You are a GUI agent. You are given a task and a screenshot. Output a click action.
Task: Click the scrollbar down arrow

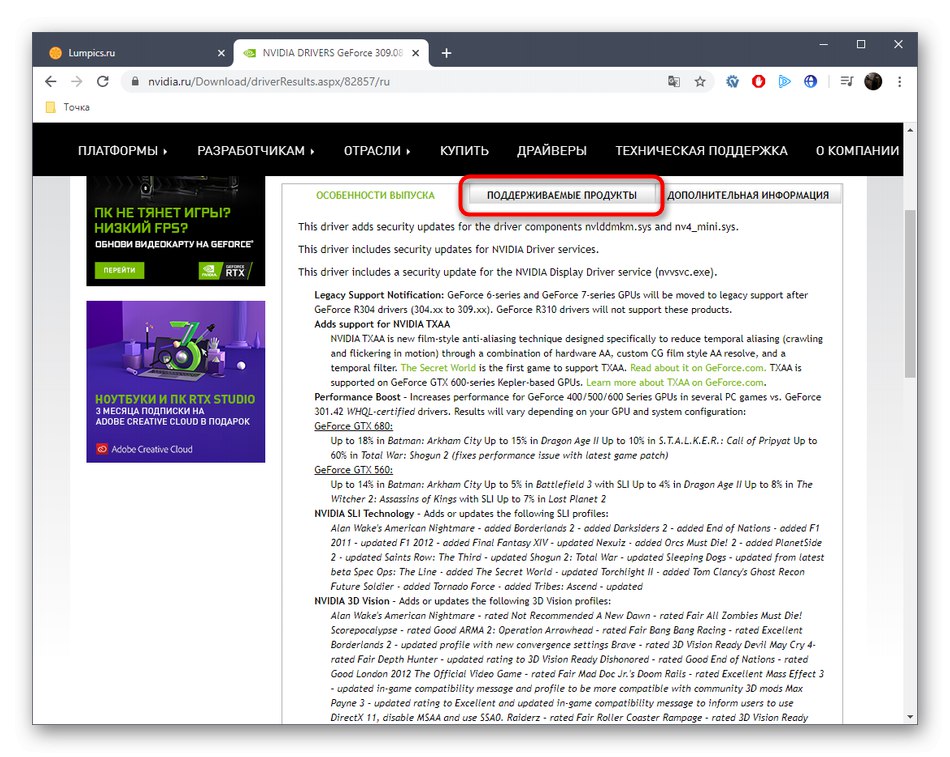[x=910, y=717]
